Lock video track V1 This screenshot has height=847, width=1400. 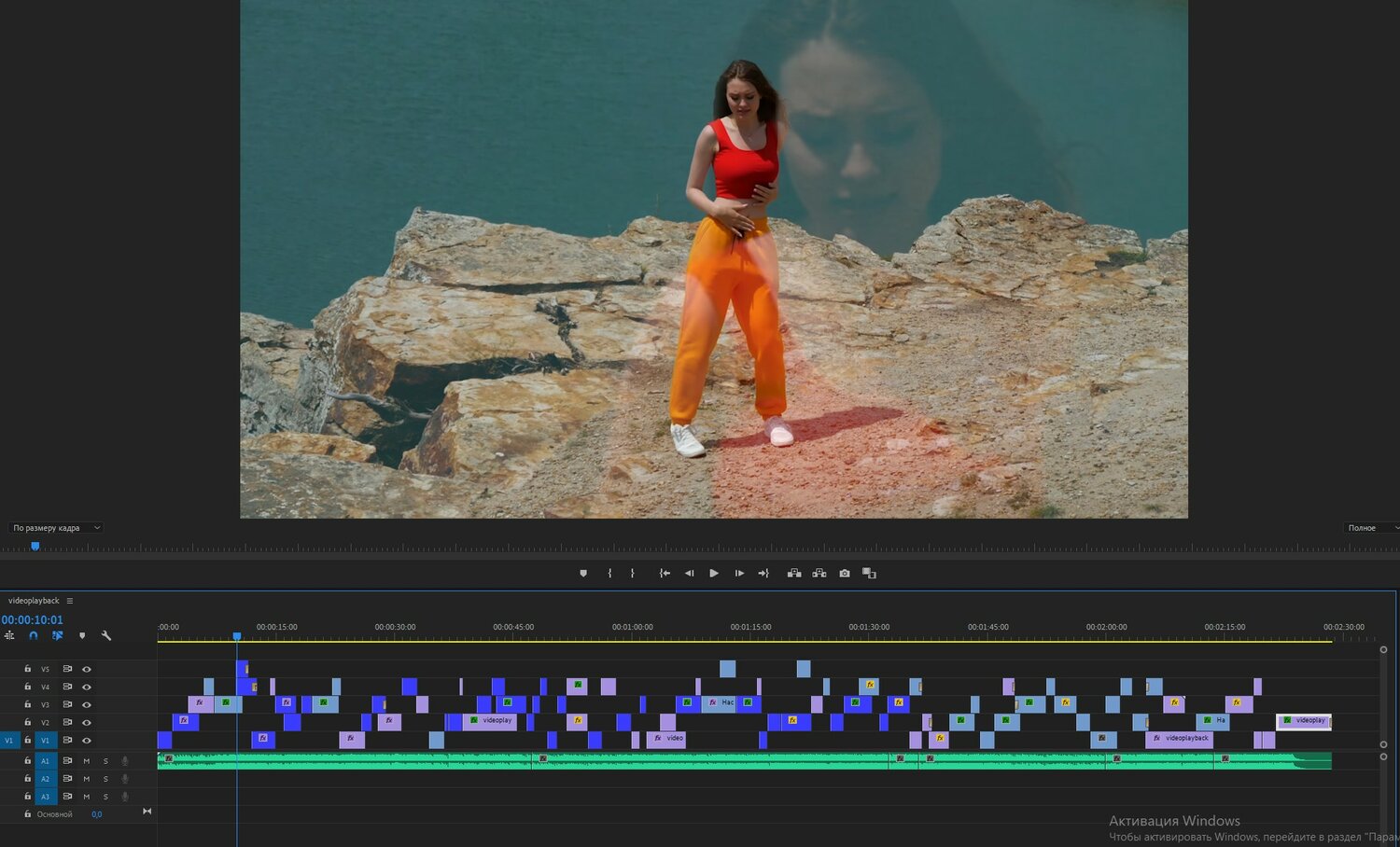[x=27, y=740]
